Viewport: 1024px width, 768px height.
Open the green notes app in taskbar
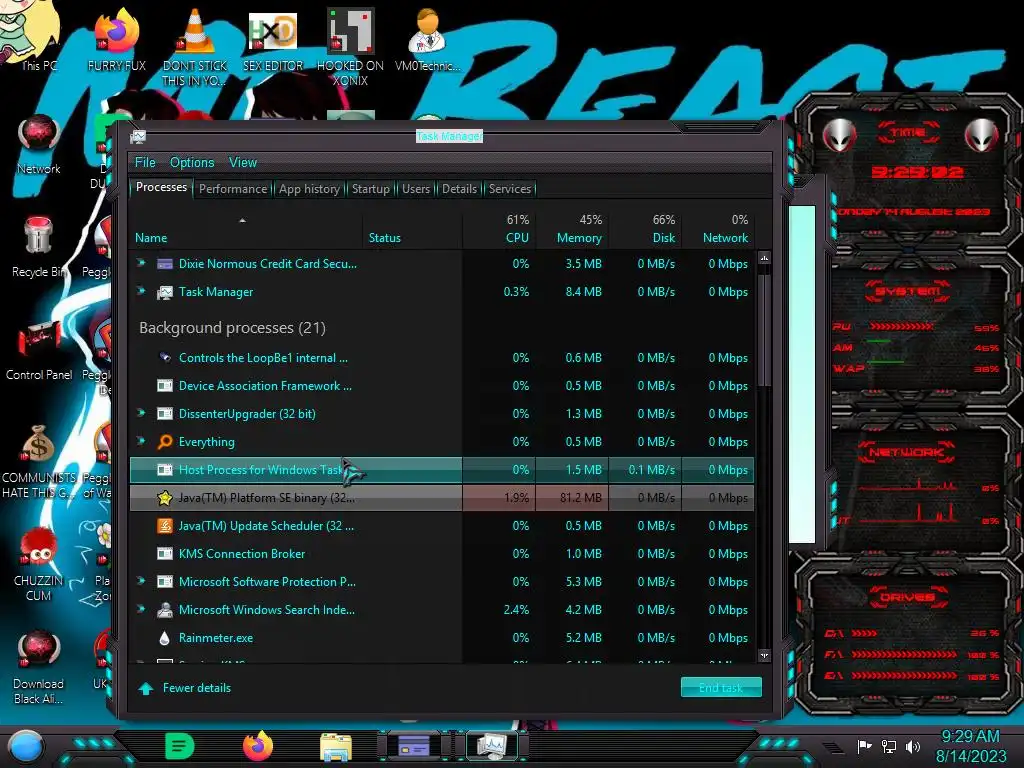tap(180, 746)
